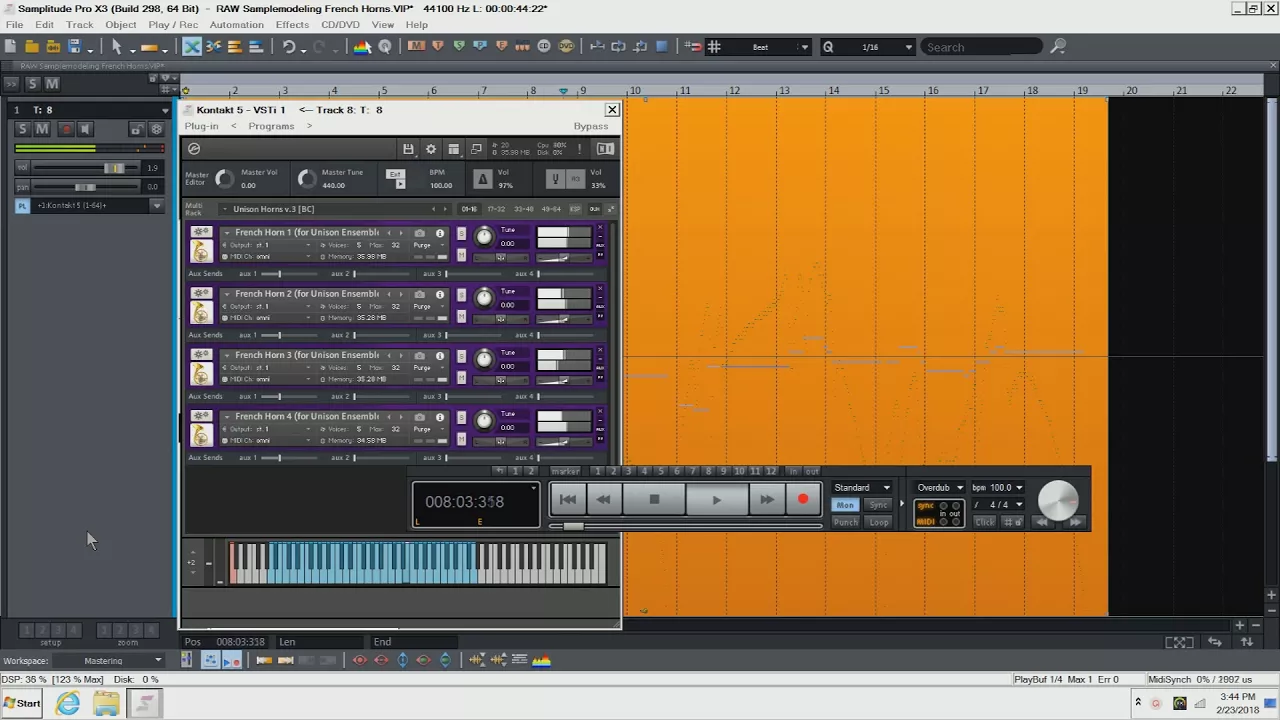Toggle the Punch button in transport
Image resolution: width=1280 pixels, height=720 pixels.
click(845, 522)
